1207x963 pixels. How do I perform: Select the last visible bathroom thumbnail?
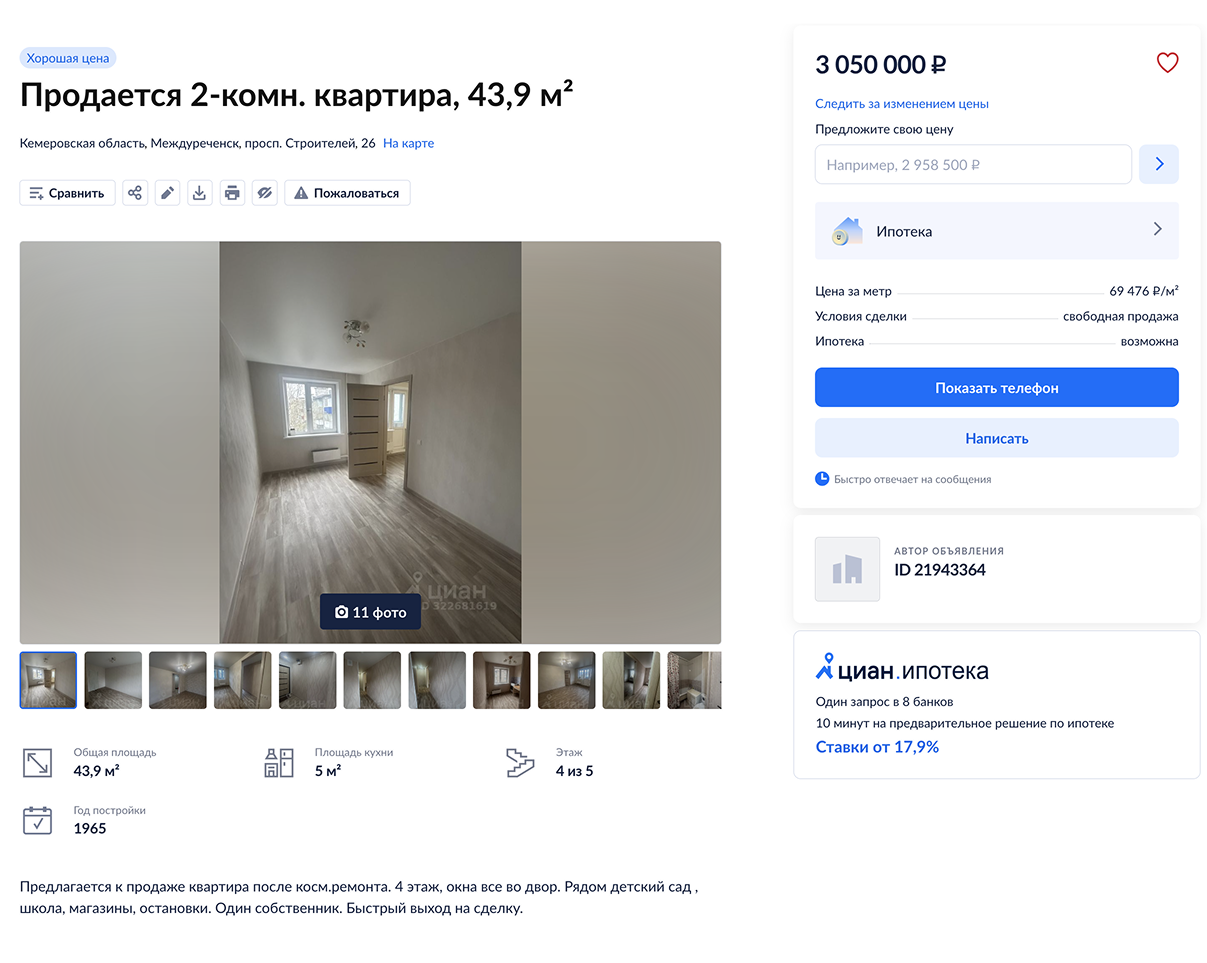click(x=694, y=680)
